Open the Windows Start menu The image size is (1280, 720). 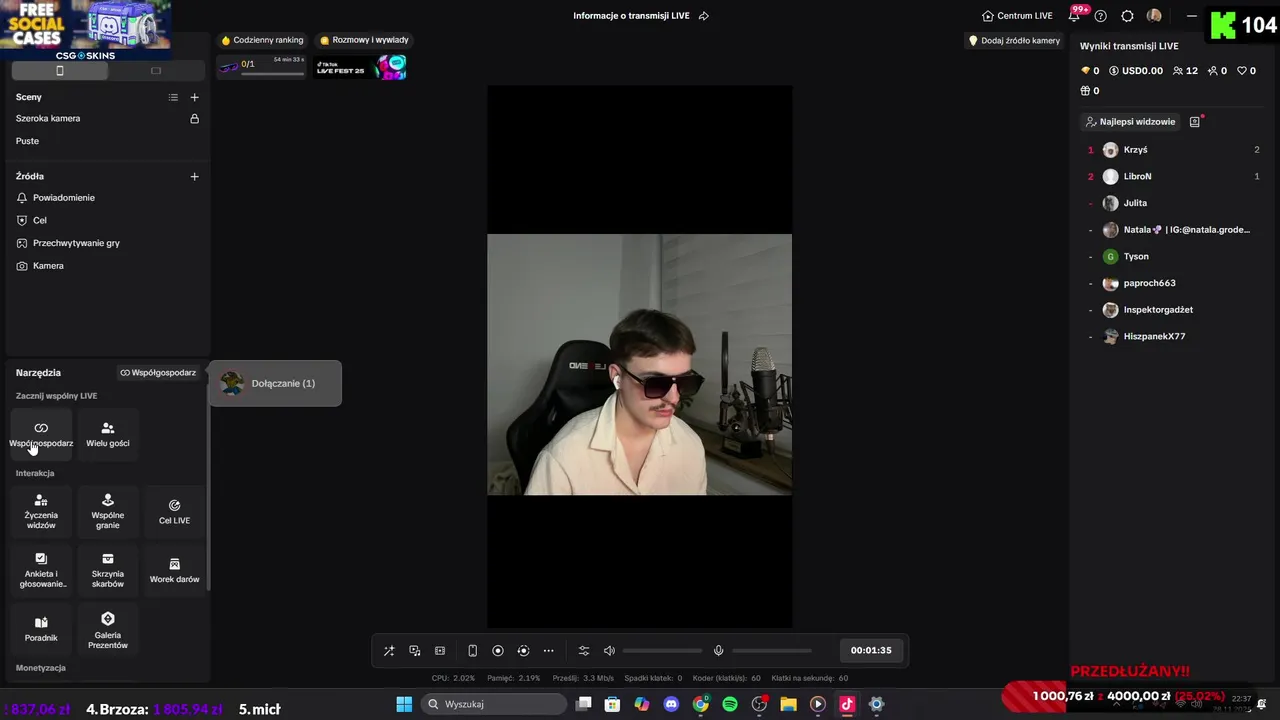coord(404,704)
